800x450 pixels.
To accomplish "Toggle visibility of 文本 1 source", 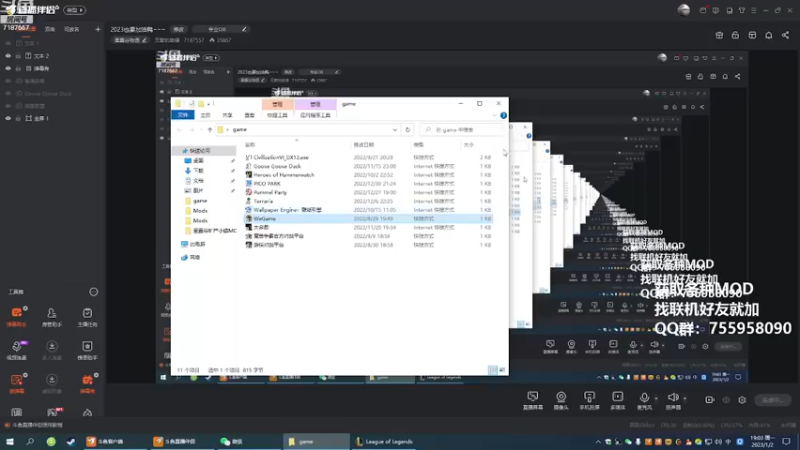I will [x=8, y=43].
